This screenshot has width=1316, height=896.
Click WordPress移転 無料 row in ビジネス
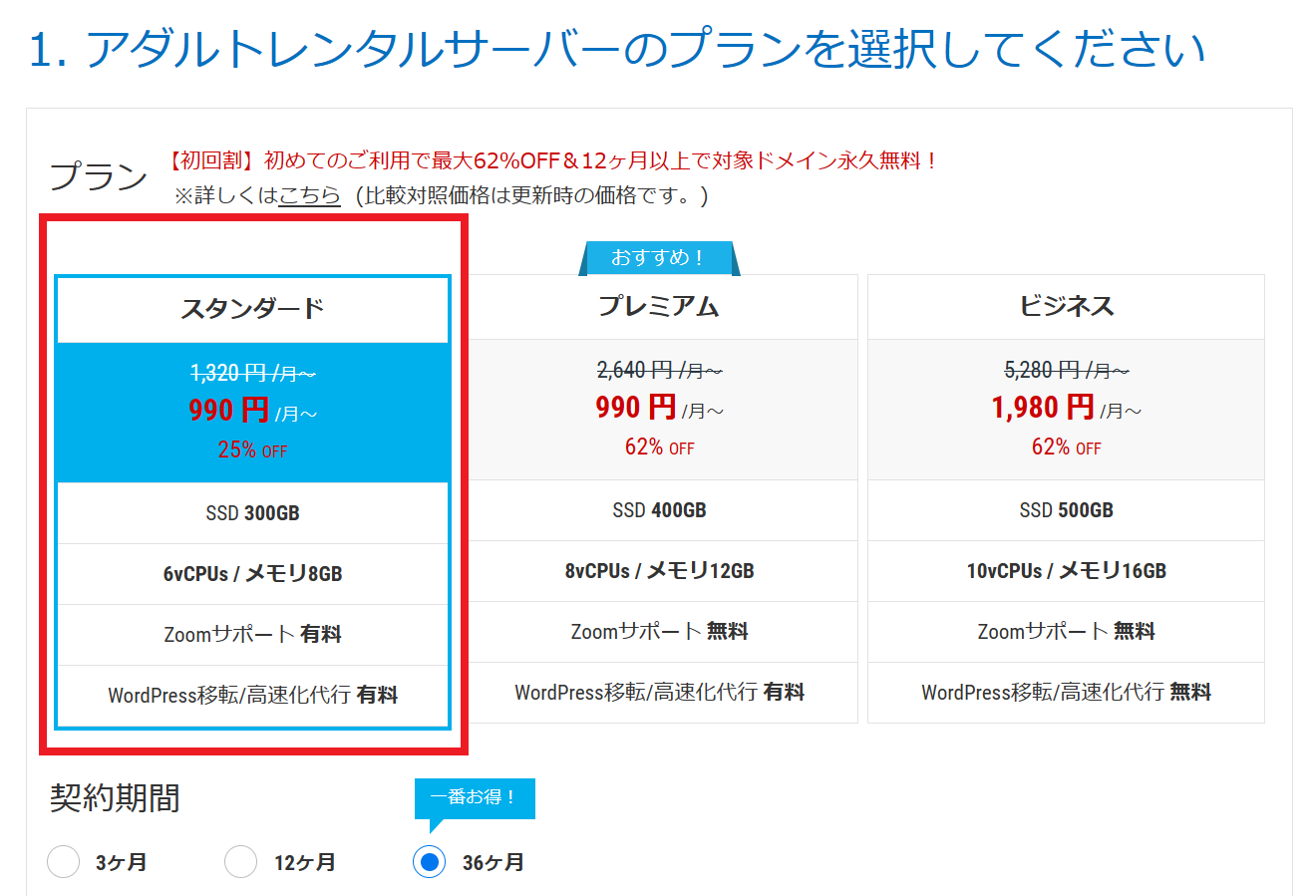(1066, 692)
